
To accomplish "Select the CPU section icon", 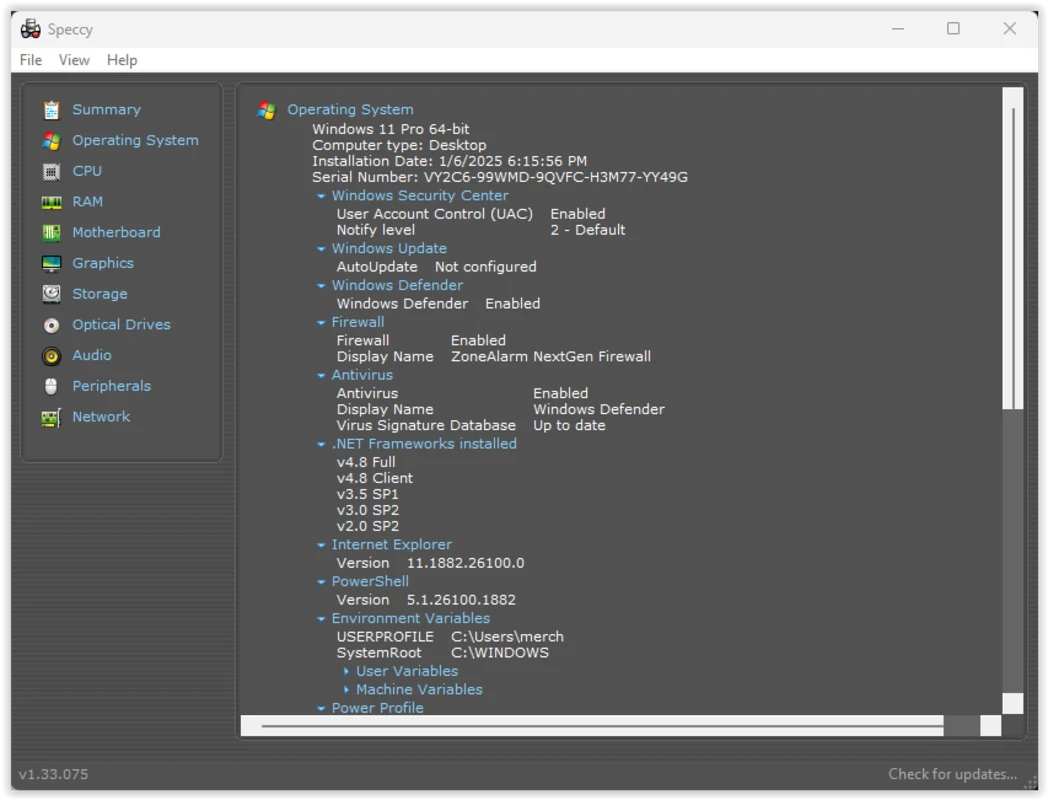I will pos(52,170).
